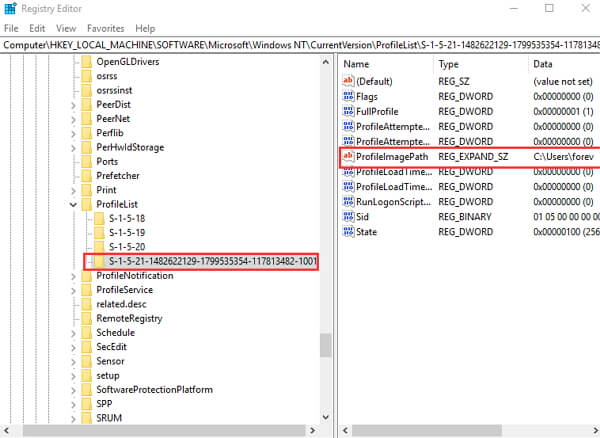Open the Favorites menu
Viewport: 600px width, 438px height.
pyautogui.click(x=105, y=28)
